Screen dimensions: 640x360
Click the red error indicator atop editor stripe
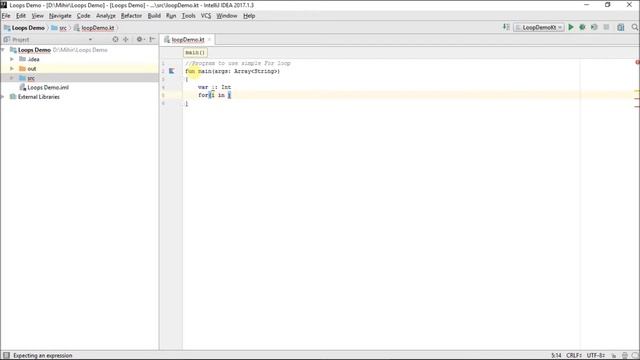pos(637,62)
